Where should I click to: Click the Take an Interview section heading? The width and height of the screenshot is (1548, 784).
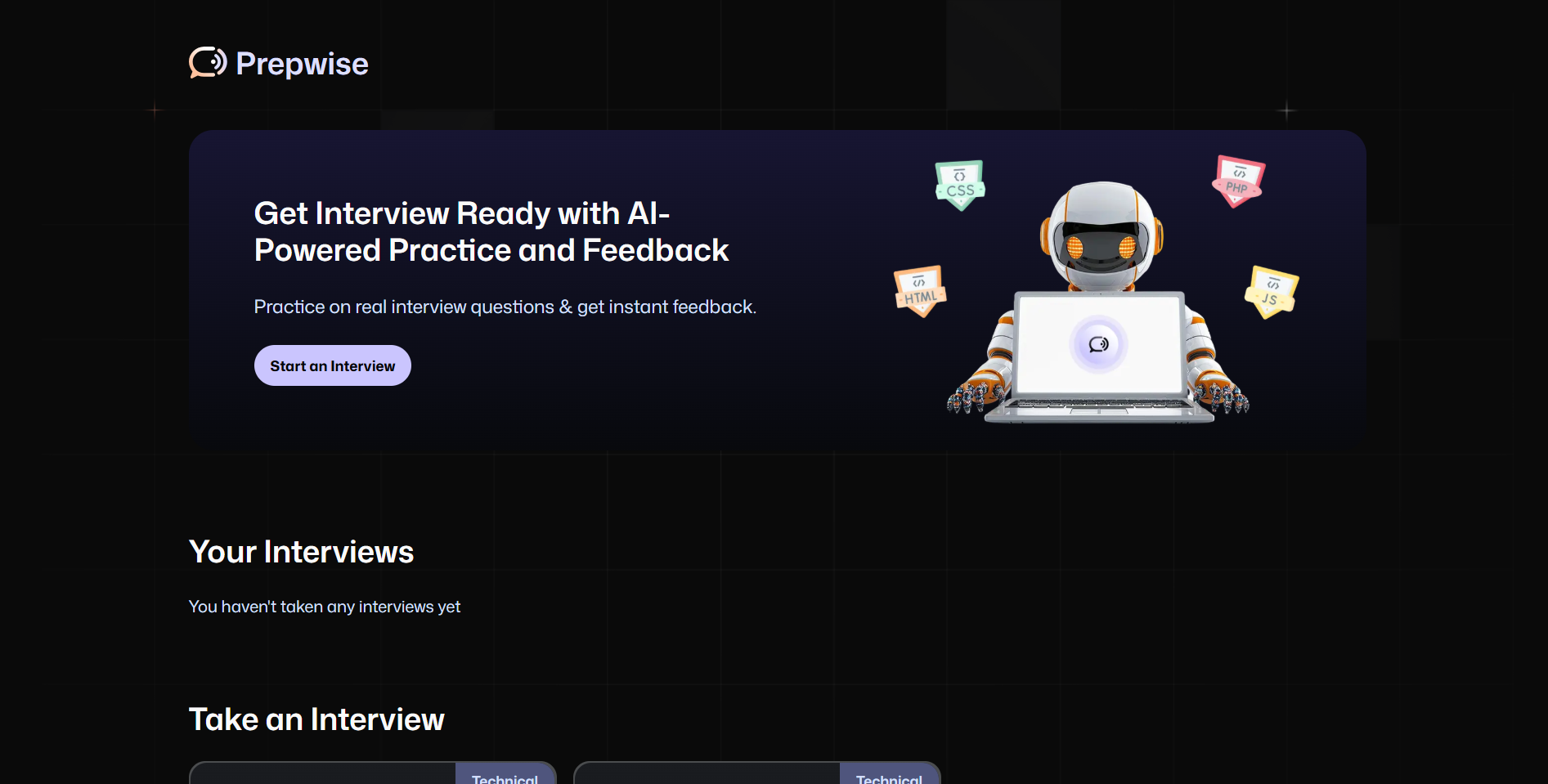coord(316,719)
